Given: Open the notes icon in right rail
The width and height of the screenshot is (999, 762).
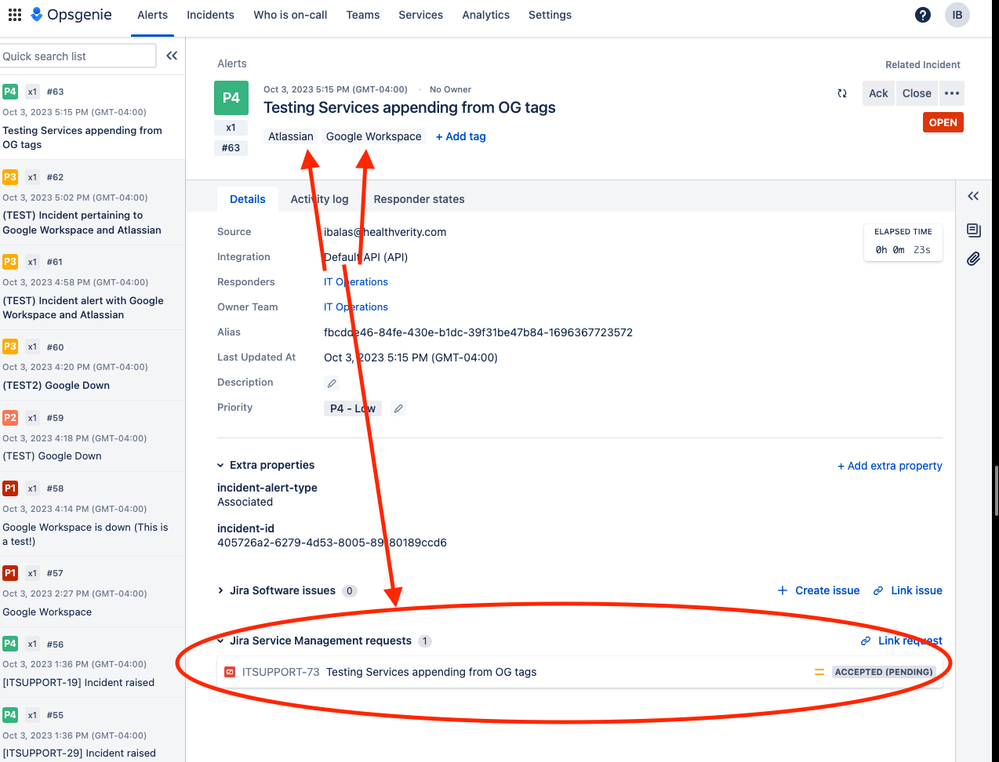Looking at the screenshot, I should point(973,230).
